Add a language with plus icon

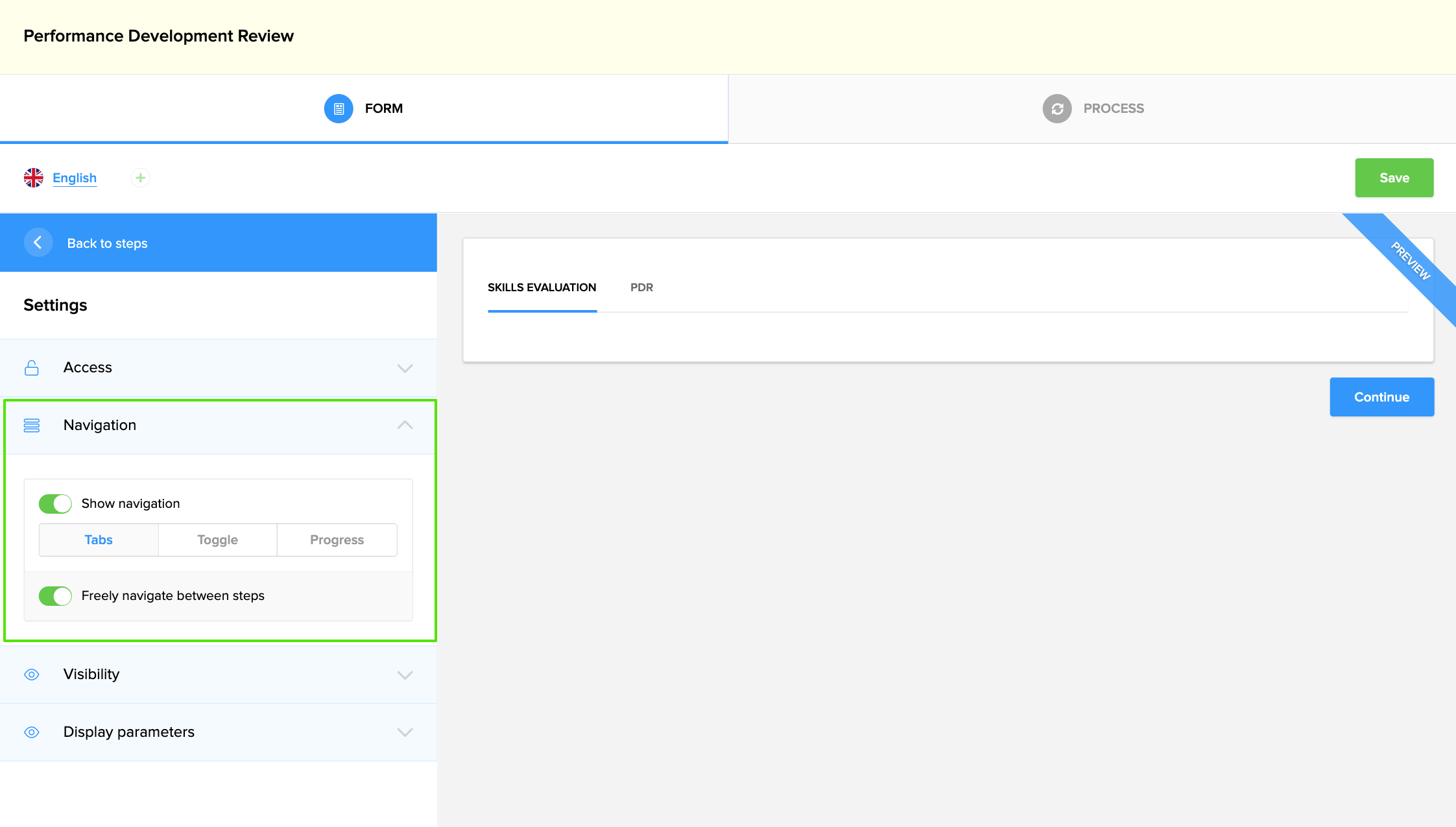tap(140, 178)
